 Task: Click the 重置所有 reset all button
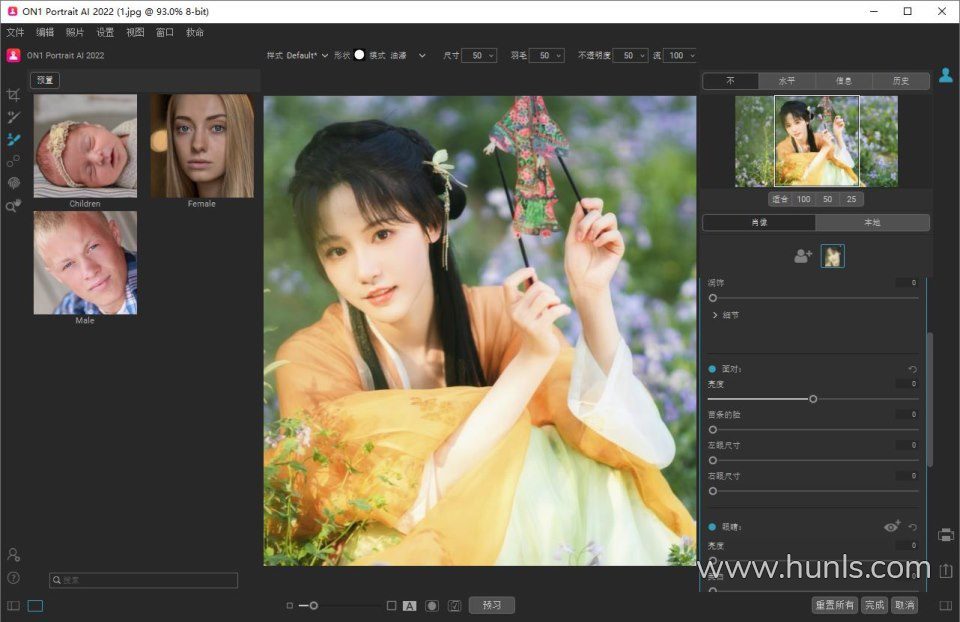834,605
